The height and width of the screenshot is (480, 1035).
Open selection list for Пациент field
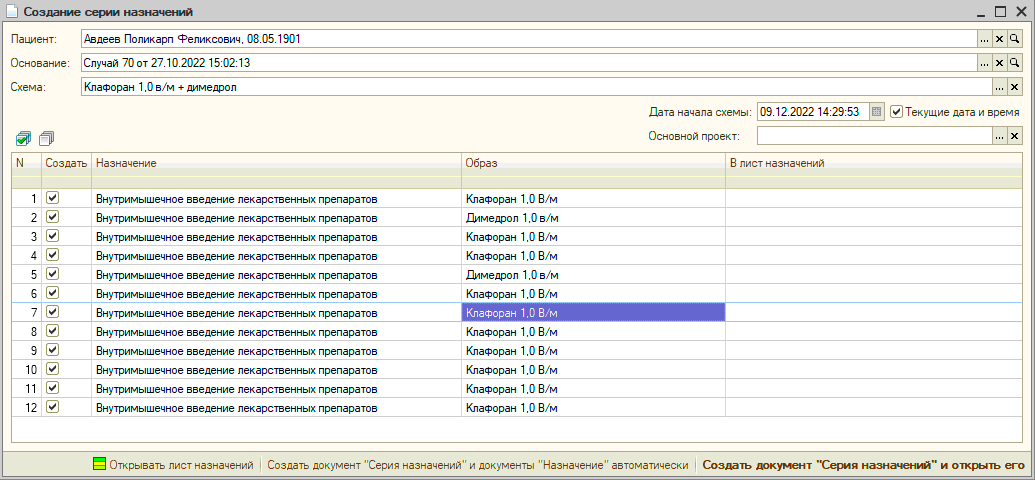[984, 39]
